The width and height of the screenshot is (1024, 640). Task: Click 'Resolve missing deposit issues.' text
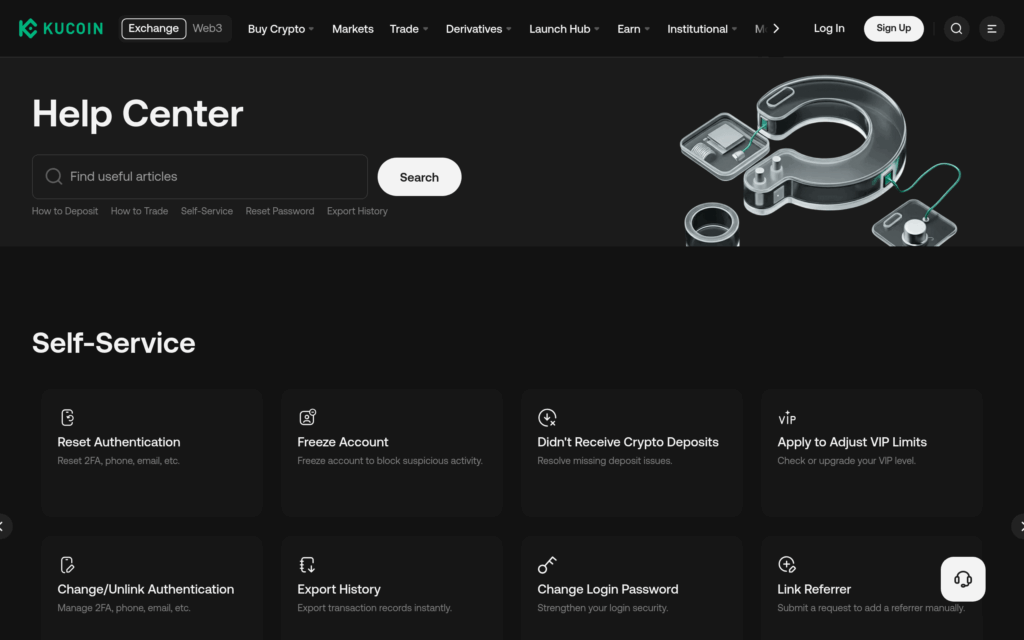coord(604,460)
